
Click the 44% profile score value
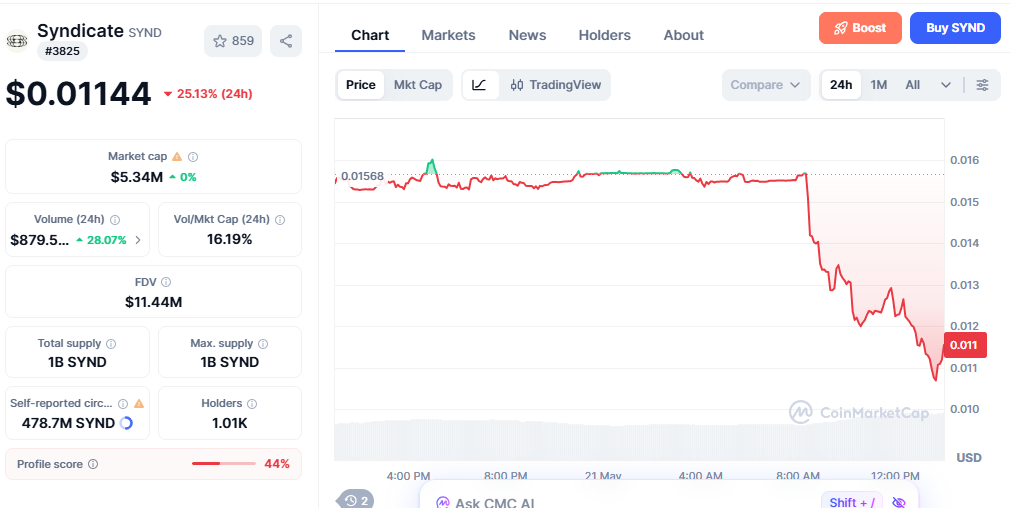[277, 464]
